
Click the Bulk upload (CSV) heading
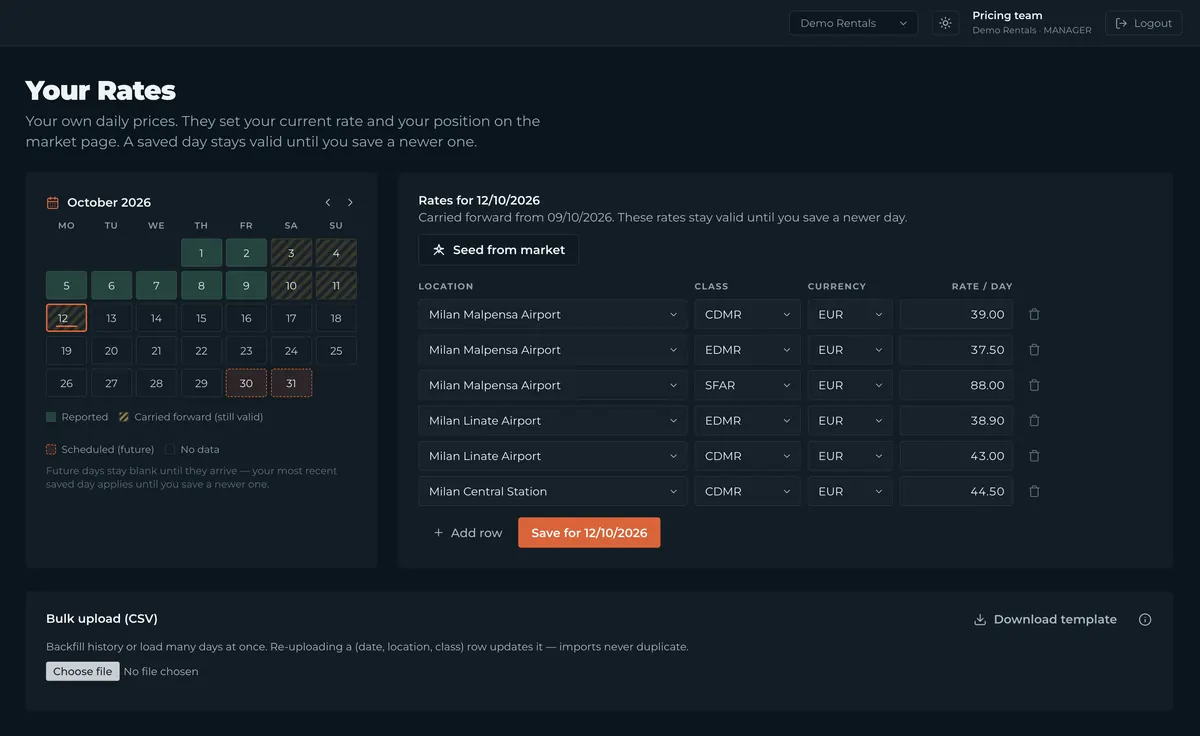click(102, 619)
